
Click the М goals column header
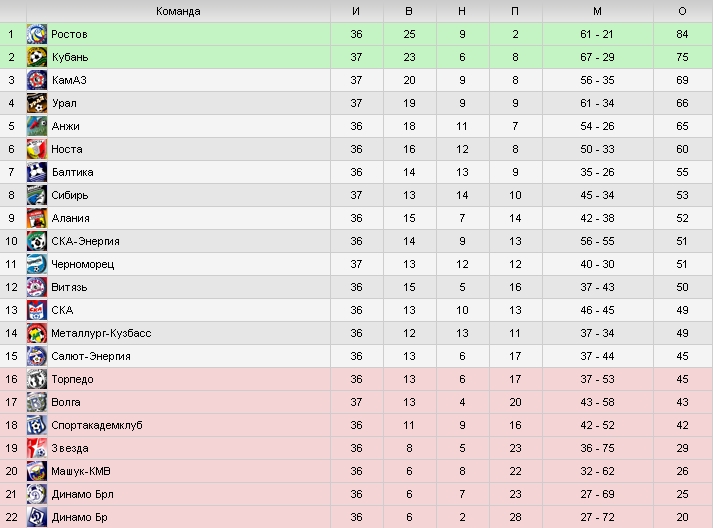click(597, 11)
